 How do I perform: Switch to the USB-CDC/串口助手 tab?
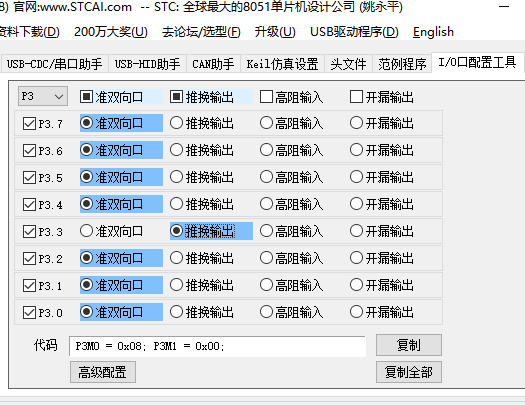pyautogui.click(x=55, y=64)
